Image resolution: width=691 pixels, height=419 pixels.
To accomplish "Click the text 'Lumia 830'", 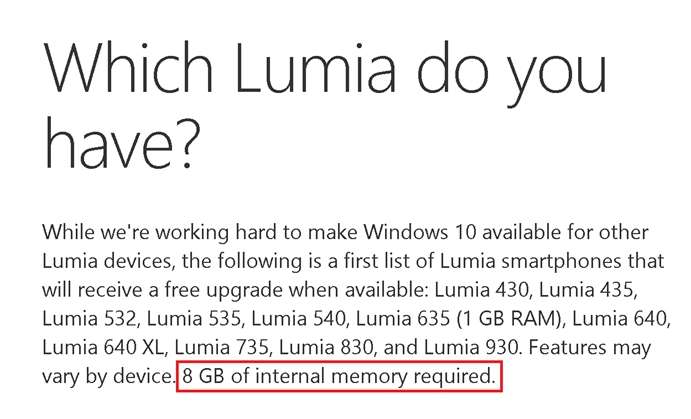I will pos(326,348).
